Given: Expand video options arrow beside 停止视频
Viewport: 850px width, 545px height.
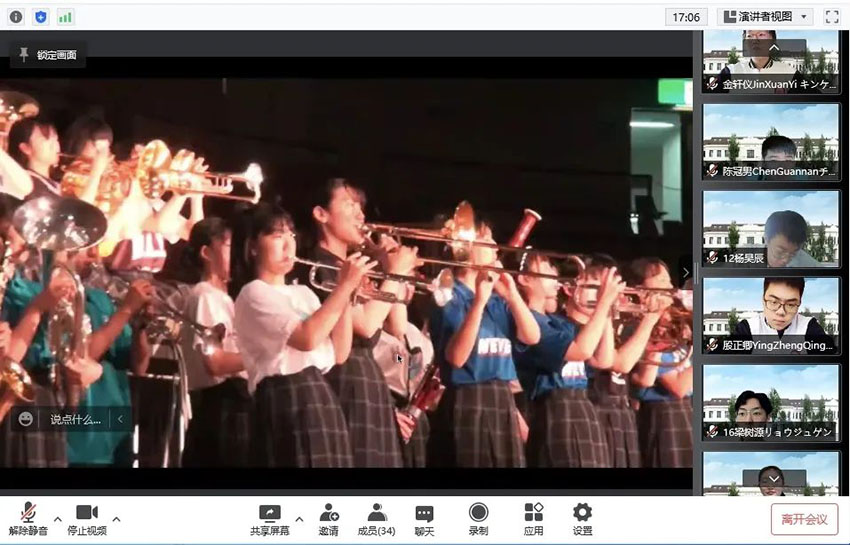Looking at the screenshot, I should pos(116,519).
